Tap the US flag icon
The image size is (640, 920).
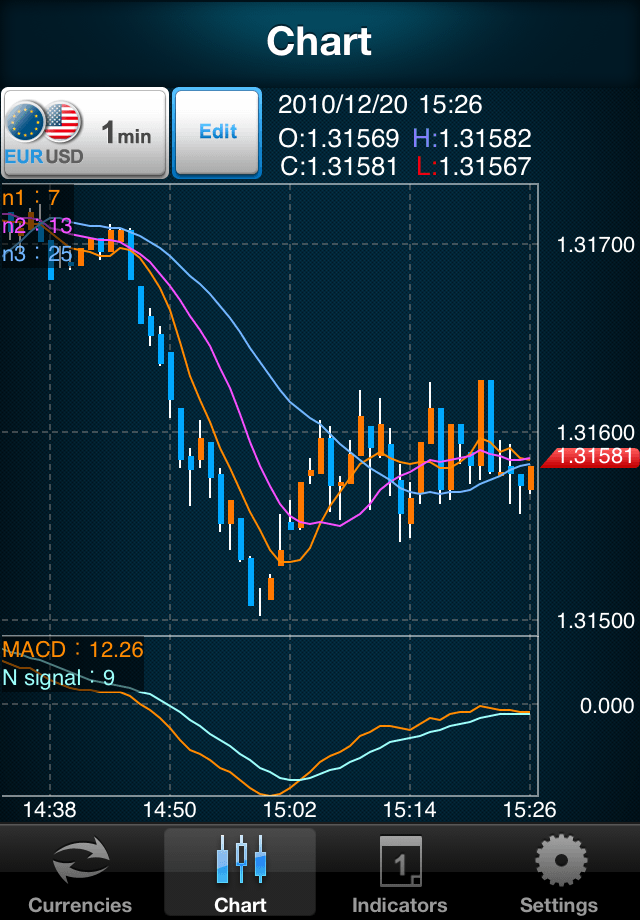62,122
